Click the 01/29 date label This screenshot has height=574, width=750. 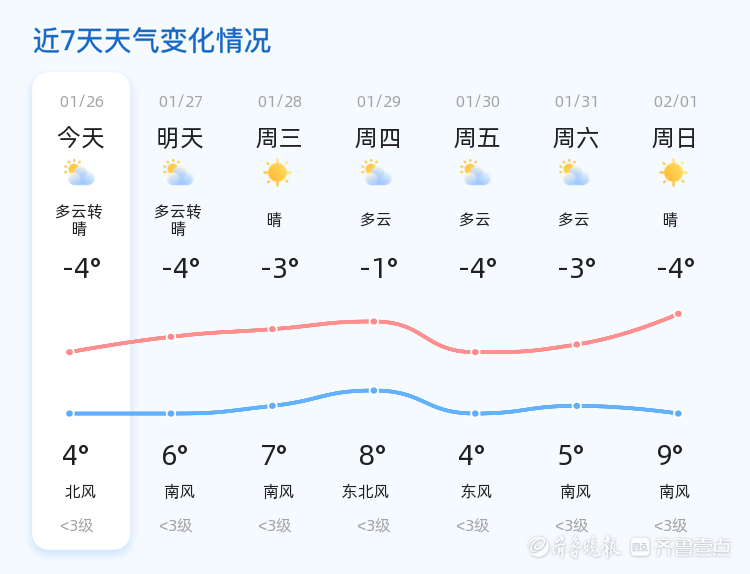tap(379, 102)
